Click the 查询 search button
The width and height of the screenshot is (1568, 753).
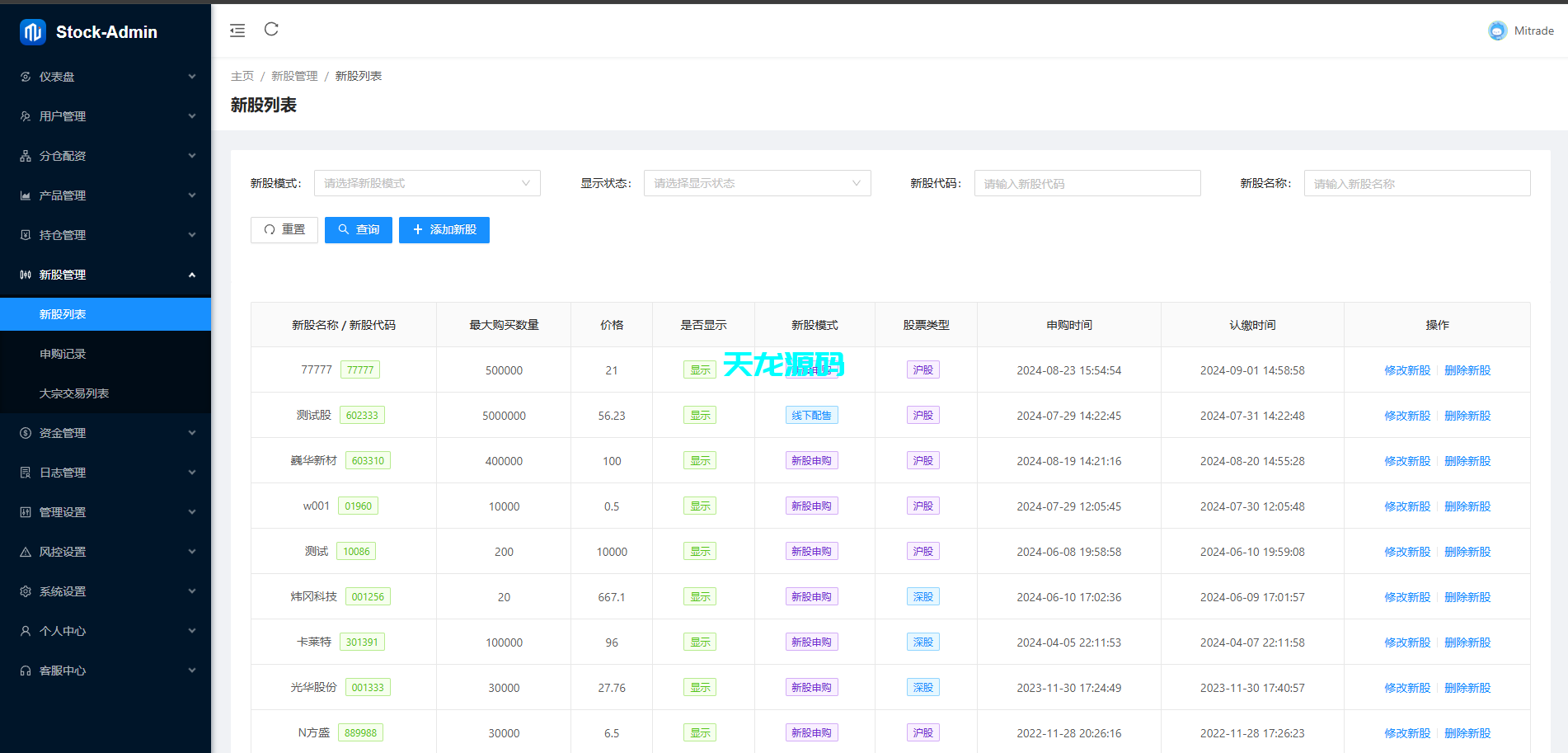coord(358,230)
